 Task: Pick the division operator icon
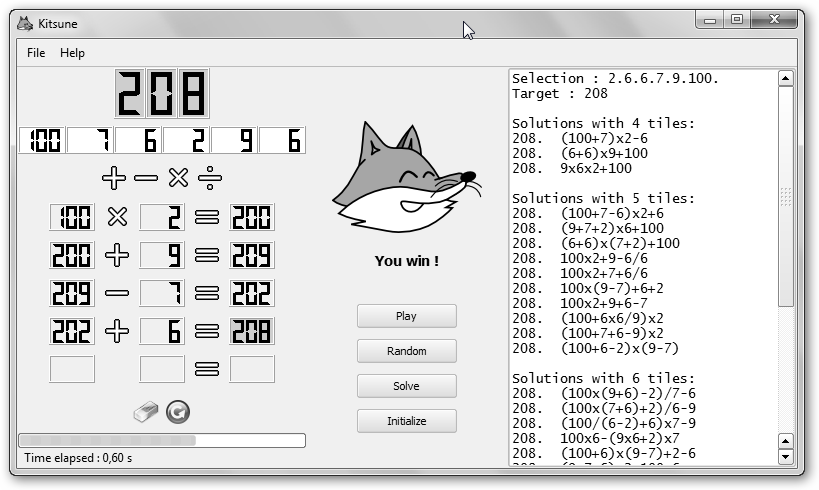(210, 178)
